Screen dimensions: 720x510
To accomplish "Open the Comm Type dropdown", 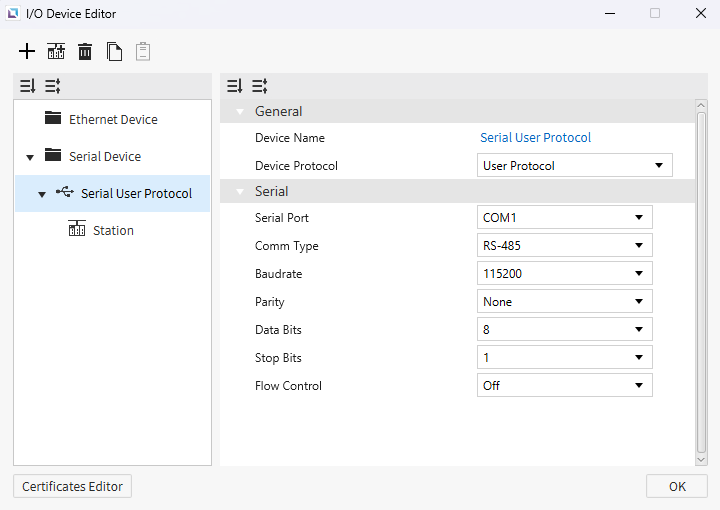I will (x=564, y=246).
